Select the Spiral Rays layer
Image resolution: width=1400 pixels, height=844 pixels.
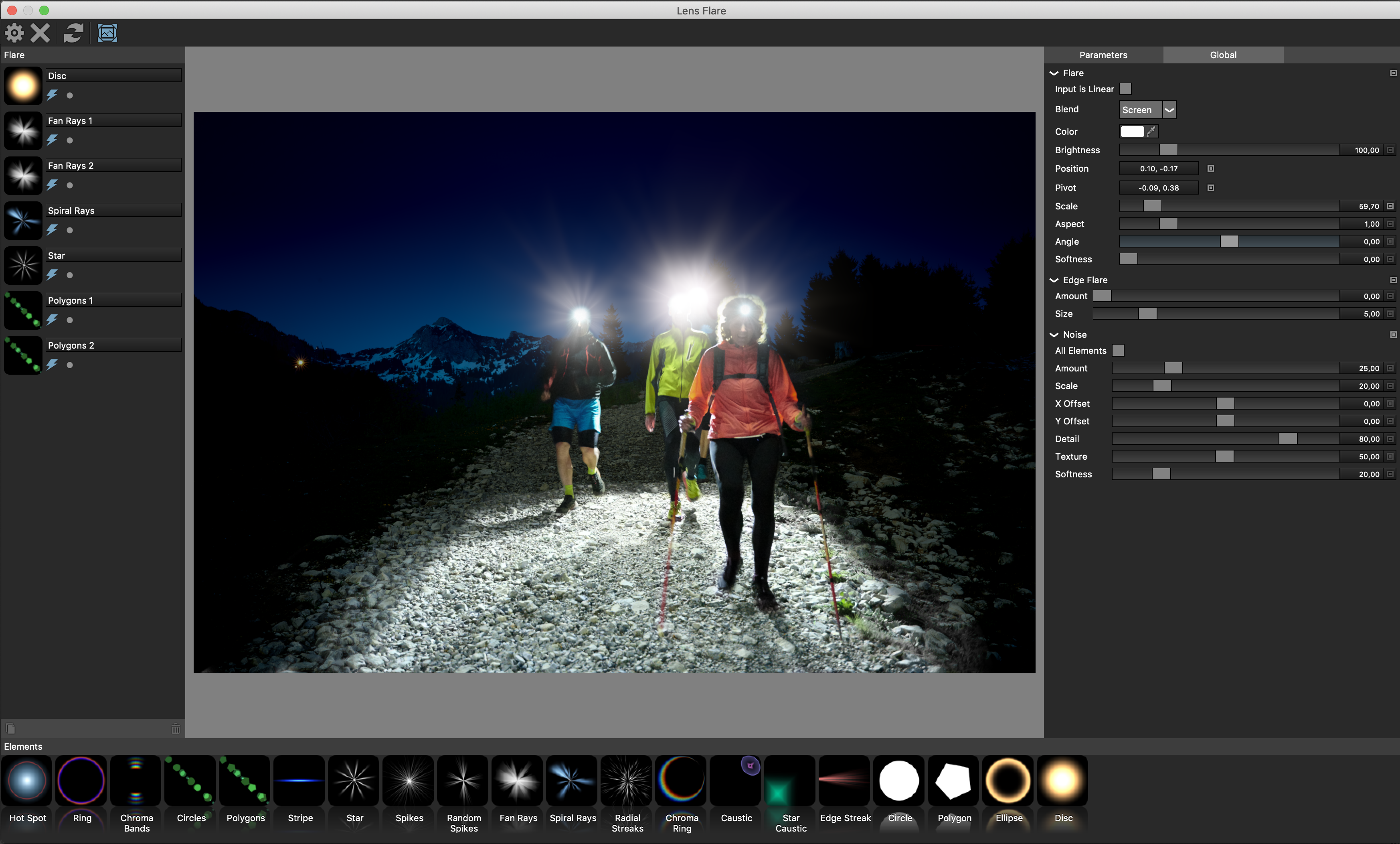(113, 210)
